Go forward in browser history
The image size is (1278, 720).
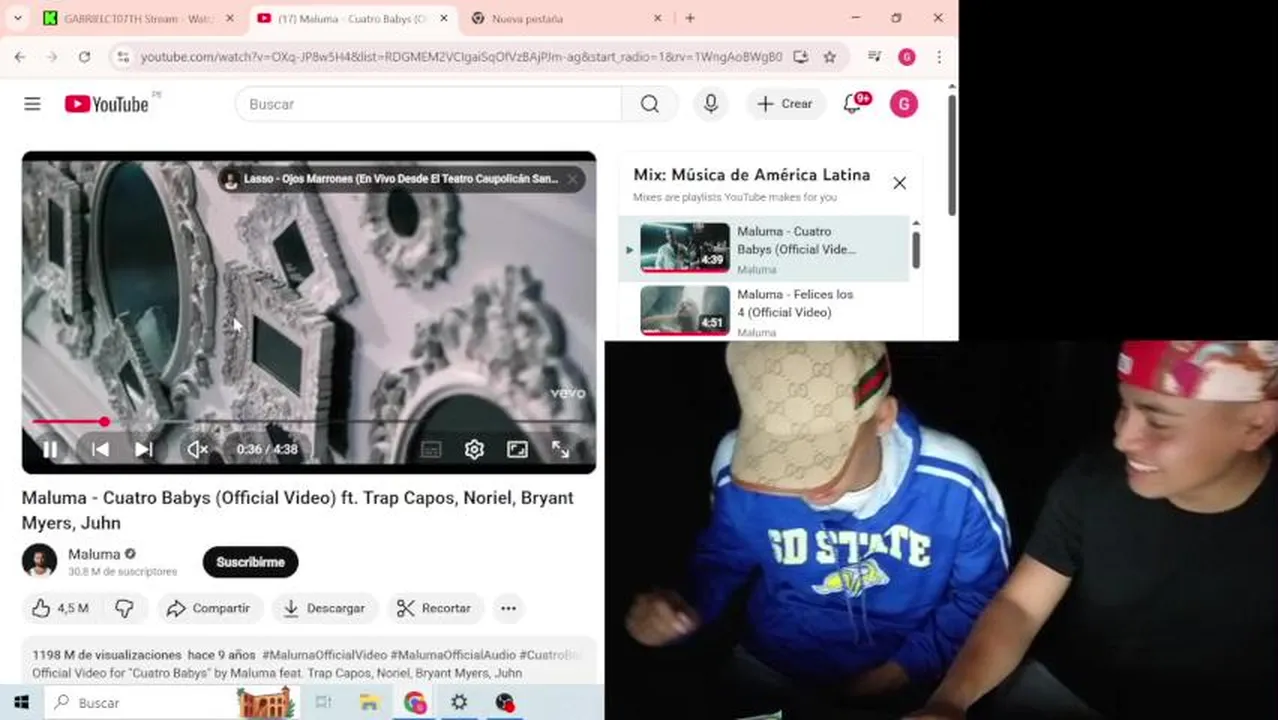pos(52,57)
